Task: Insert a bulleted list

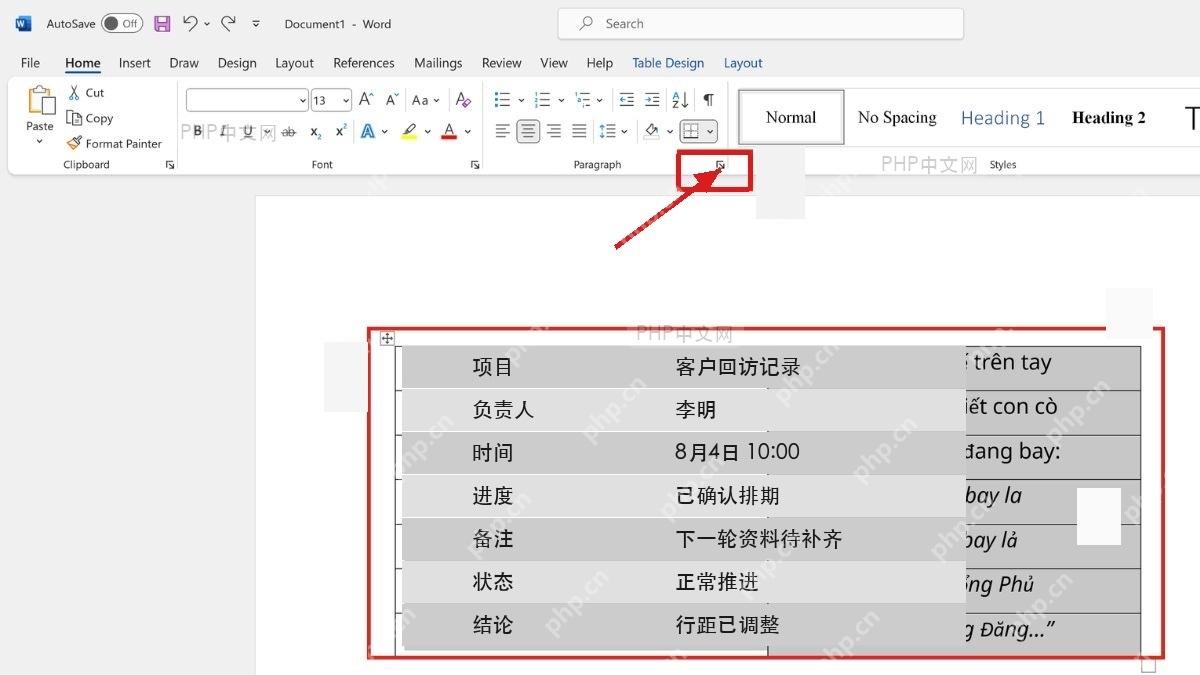Action: 502,100
